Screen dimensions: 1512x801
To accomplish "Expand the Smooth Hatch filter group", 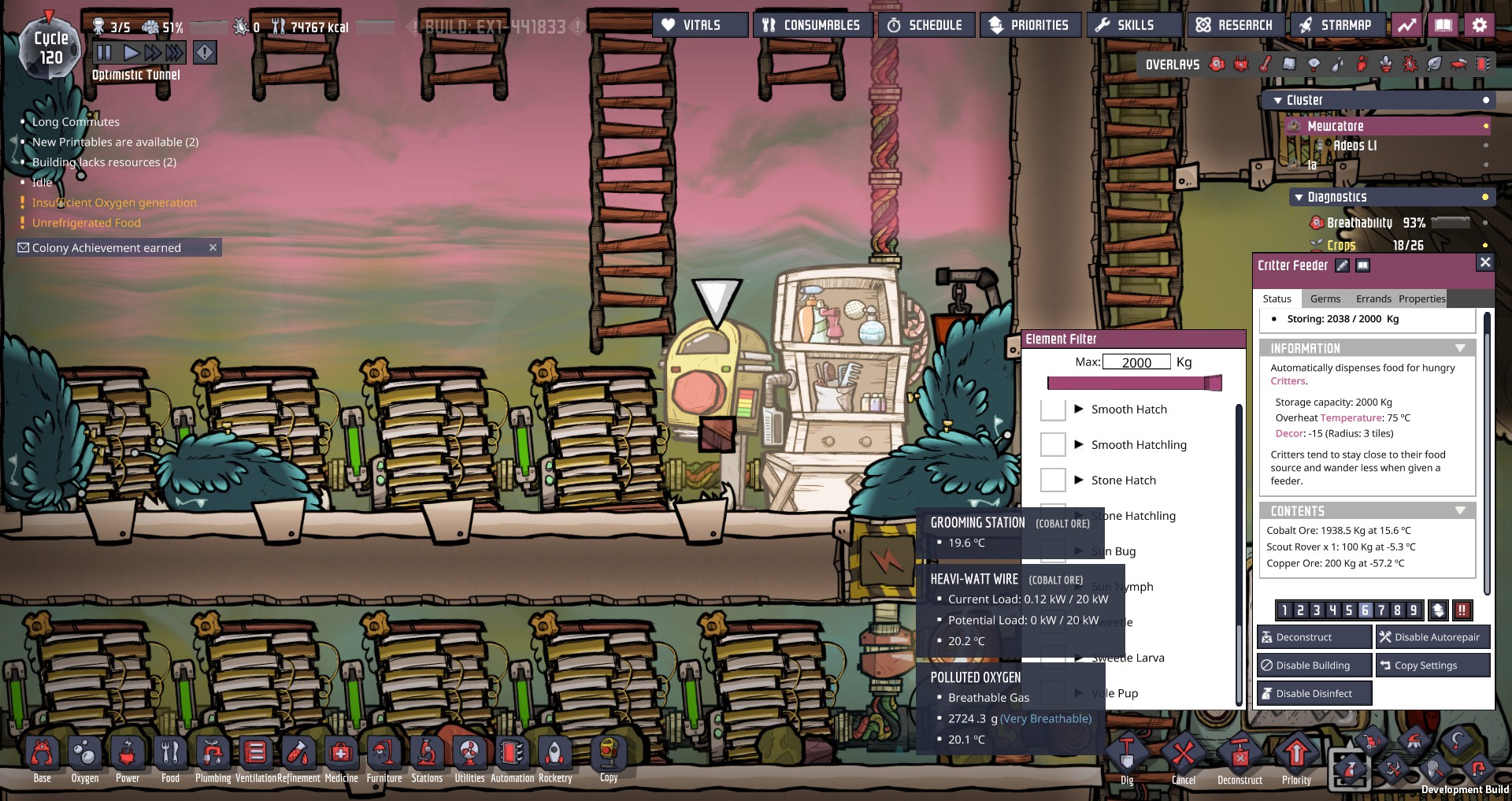I will pyautogui.click(x=1079, y=409).
